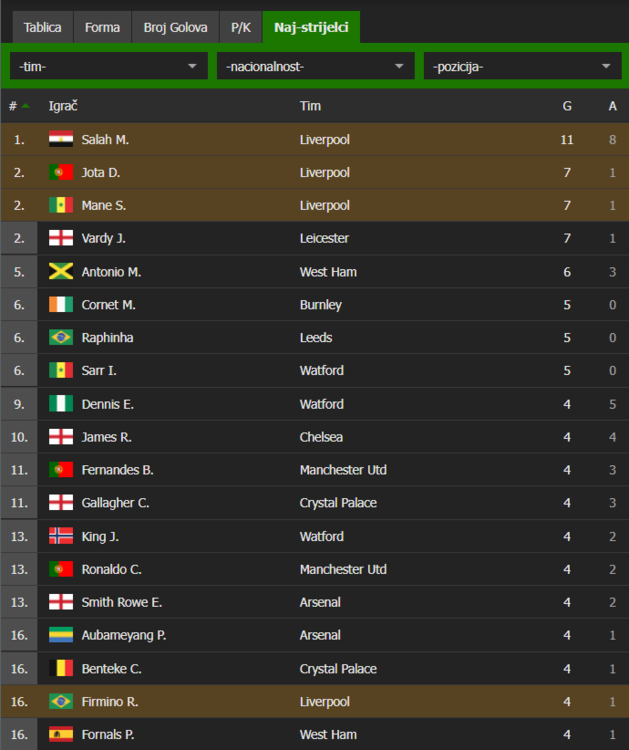The image size is (629, 750).
Task: Click the Belgium flag beside Benteke C.
Action: [61, 668]
